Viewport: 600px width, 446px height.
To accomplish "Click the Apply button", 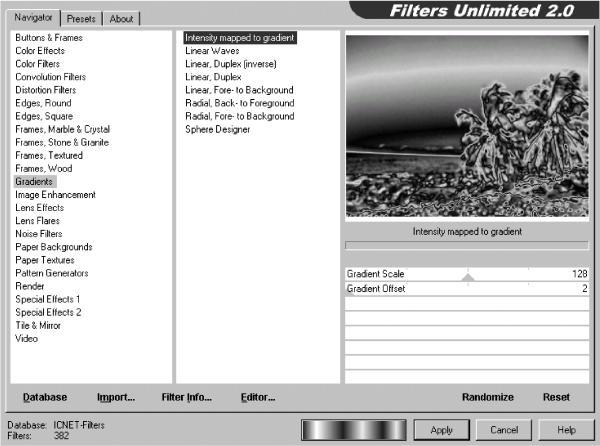I will point(442,430).
